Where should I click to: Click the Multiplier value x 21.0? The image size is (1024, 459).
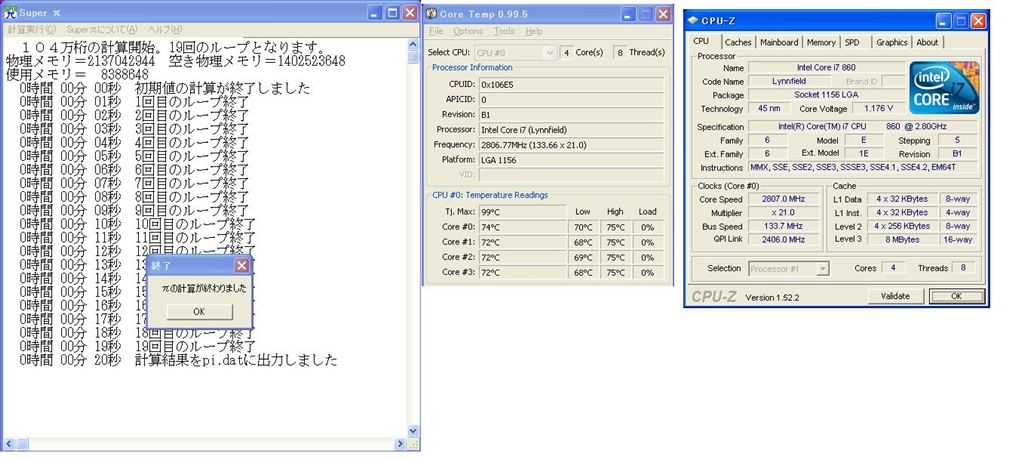(784, 213)
